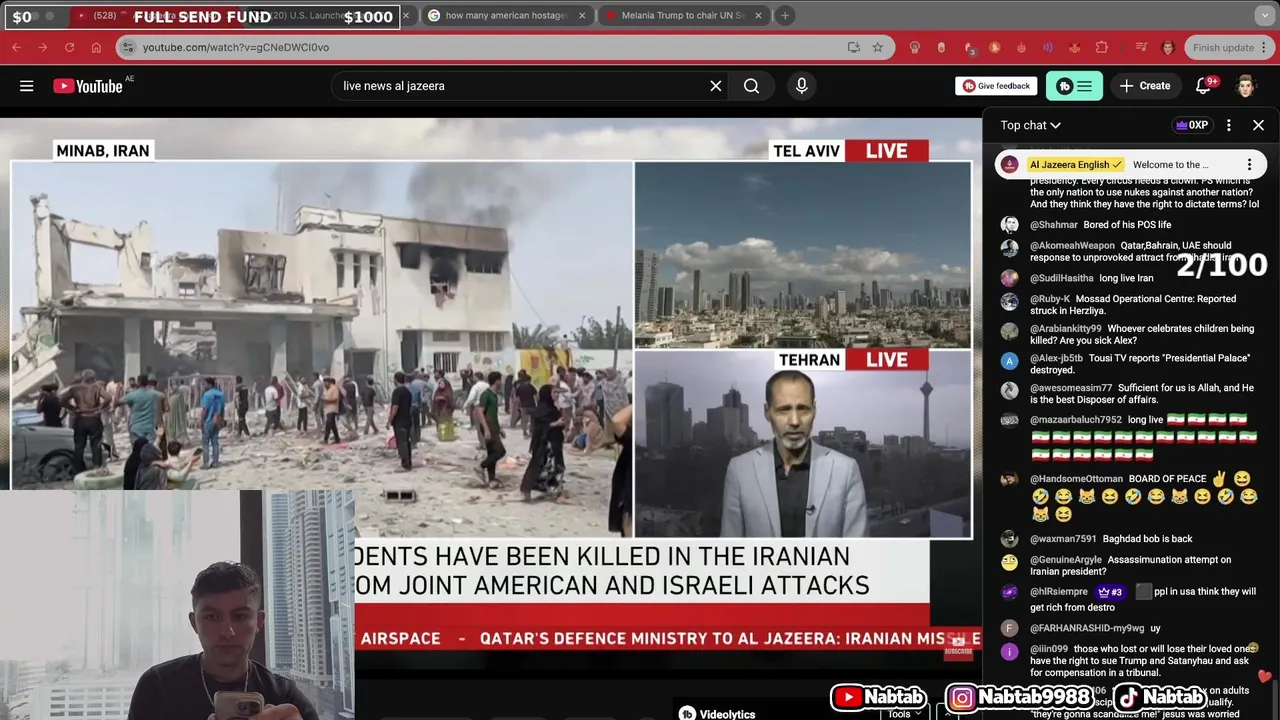Open the Chrome profile avatar in toolbar

point(1167,47)
